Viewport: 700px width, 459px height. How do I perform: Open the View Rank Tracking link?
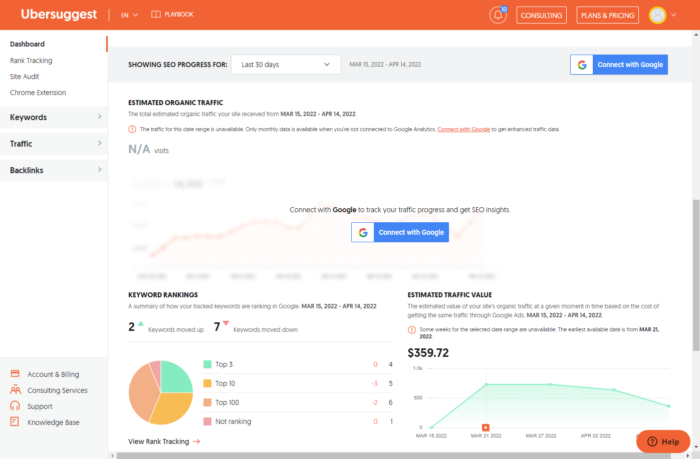(164, 442)
